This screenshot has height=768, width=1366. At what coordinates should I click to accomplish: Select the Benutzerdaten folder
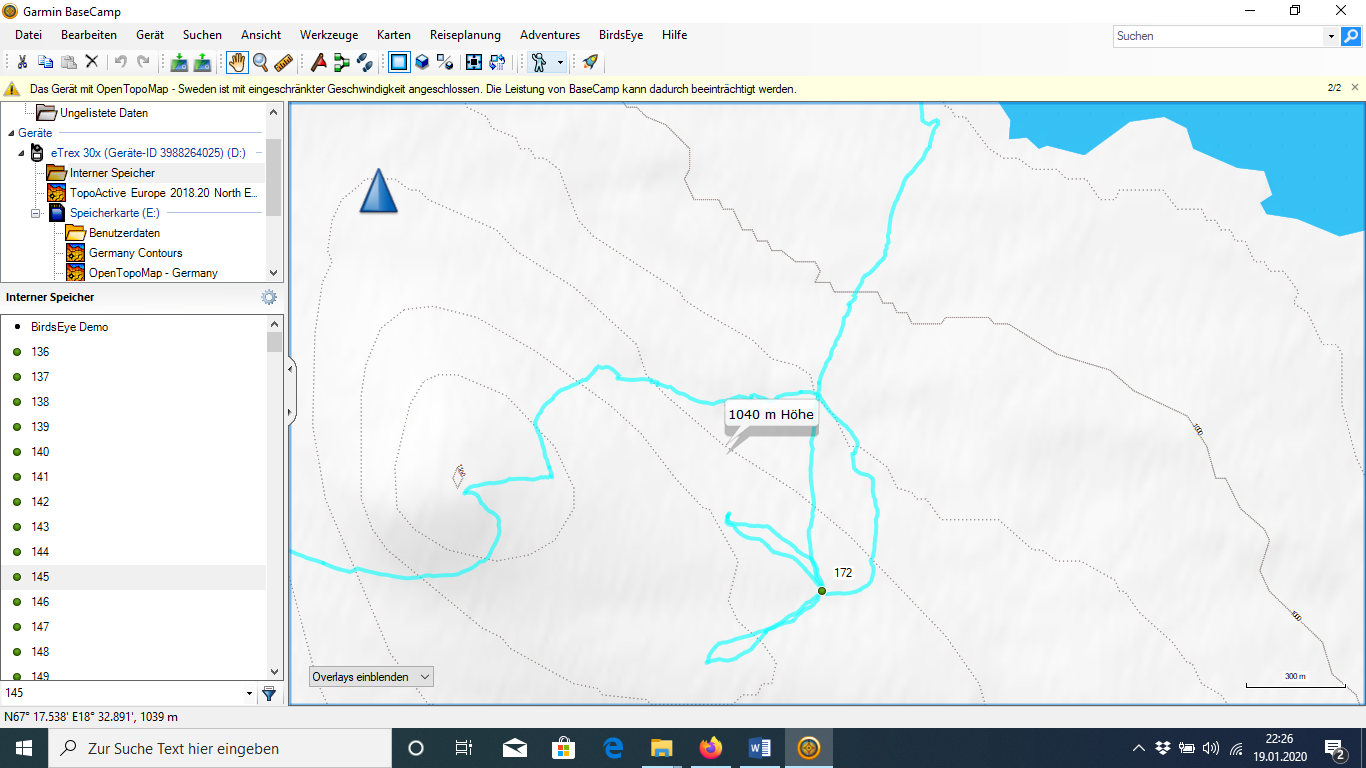[x=124, y=233]
